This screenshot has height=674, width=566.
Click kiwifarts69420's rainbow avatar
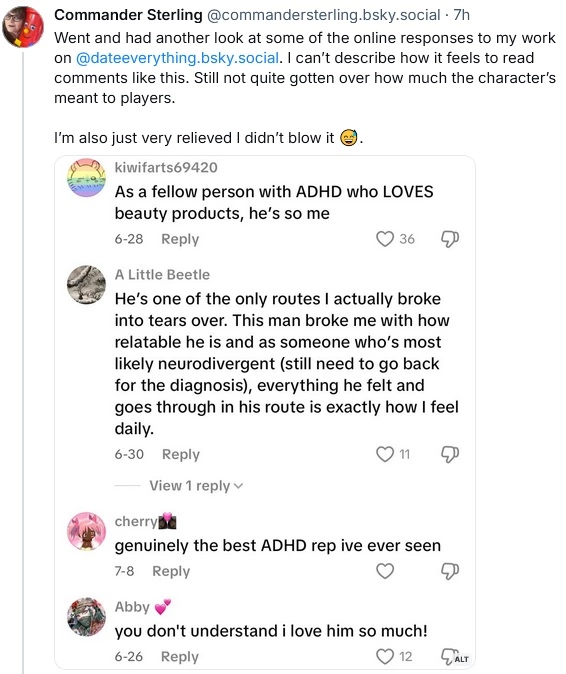[86, 178]
